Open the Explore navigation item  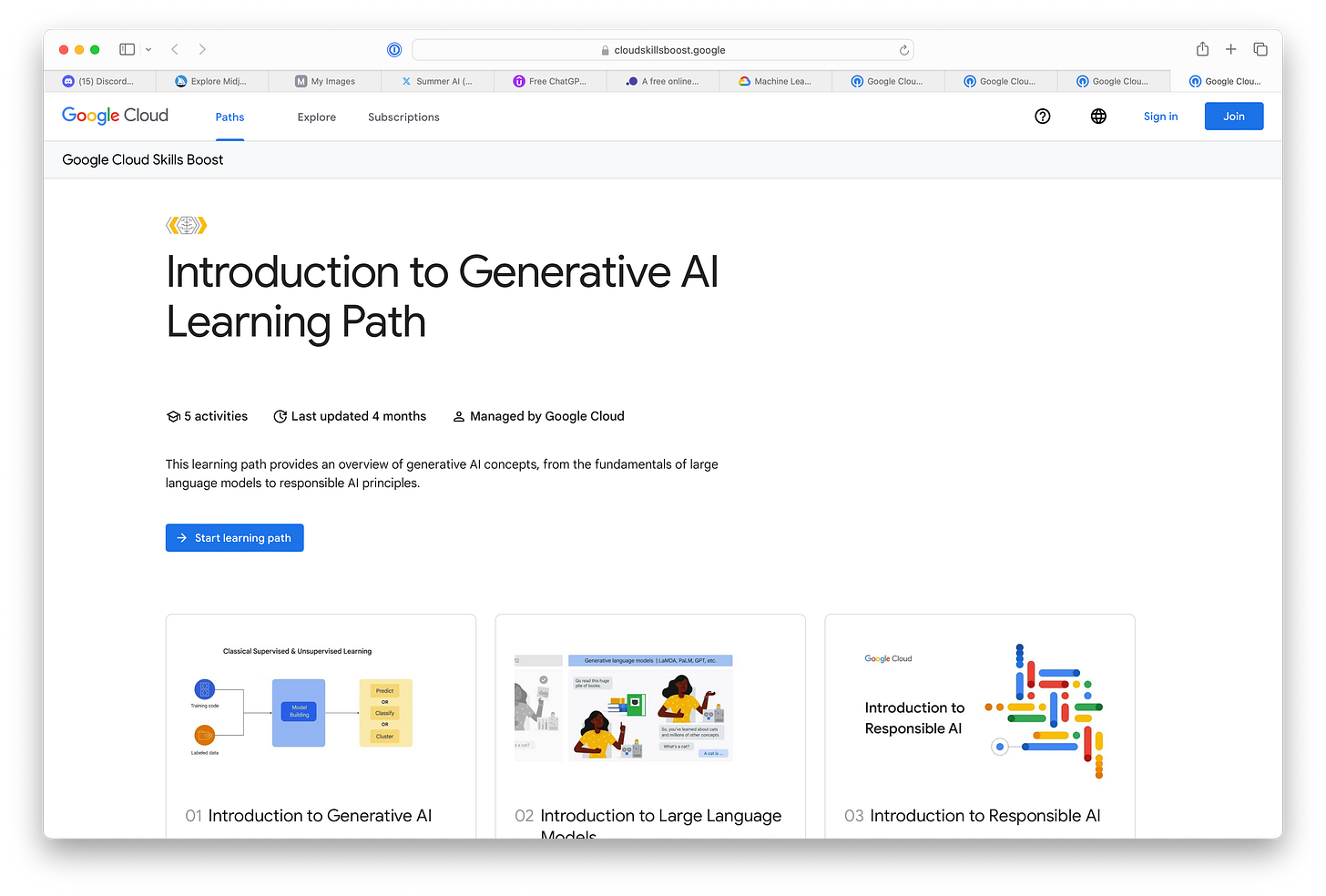click(317, 117)
